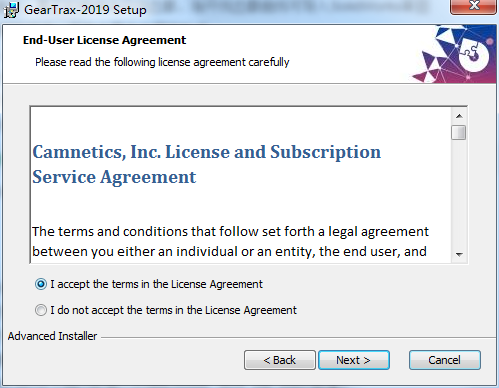The image size is (499, 388).
Task: Click the End-User License Agreement title
Action: pyautogui.click(x=104, y=40)
